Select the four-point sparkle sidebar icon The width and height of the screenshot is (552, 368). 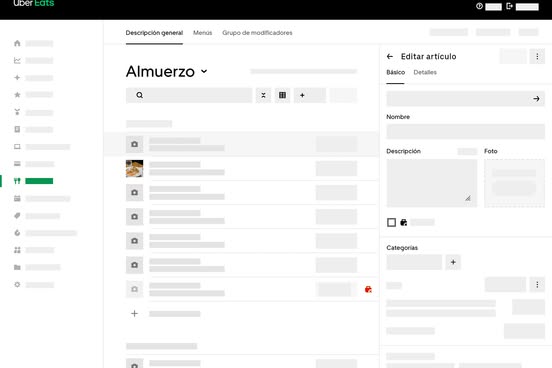click(17, 77)
